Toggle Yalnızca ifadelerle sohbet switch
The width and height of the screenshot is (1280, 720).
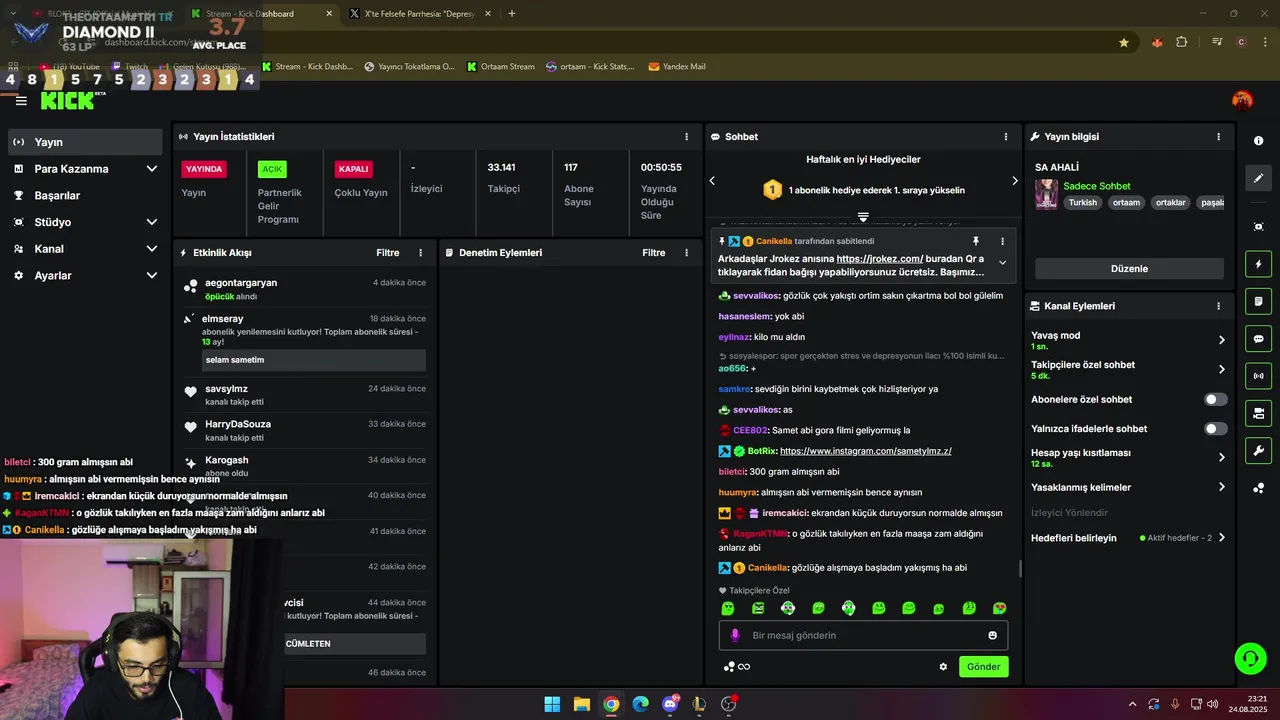click(x=1215, y=429)
